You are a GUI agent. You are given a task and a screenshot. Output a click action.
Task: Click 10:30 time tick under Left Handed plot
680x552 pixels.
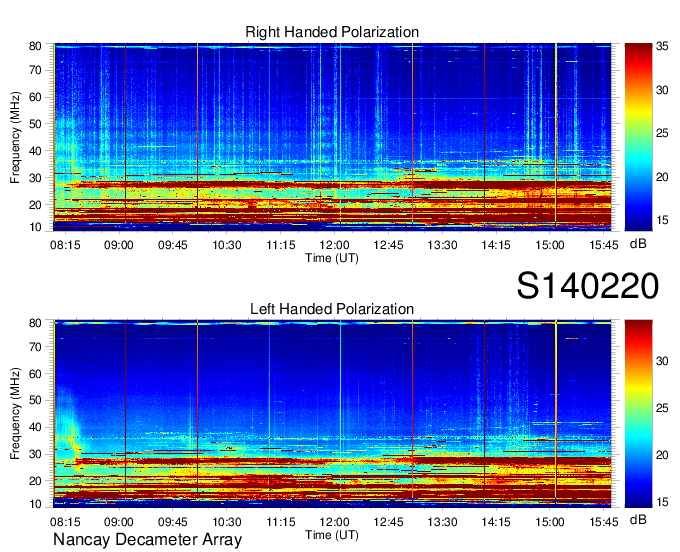click(227, 522)
